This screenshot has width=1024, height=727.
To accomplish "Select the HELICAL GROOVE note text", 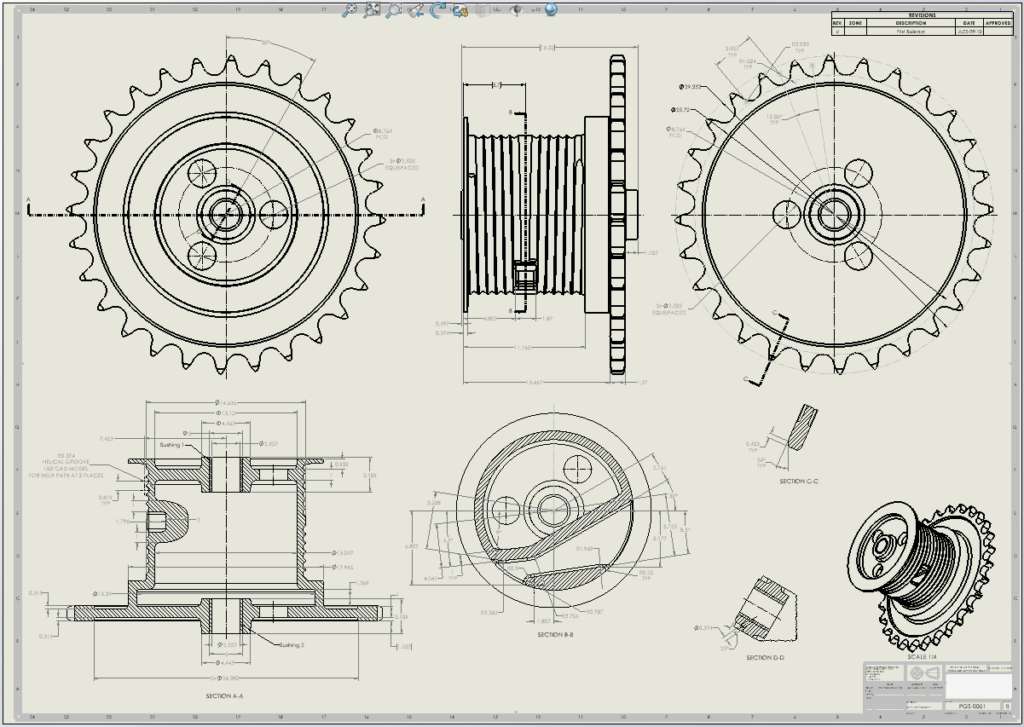I will [65, 466].
